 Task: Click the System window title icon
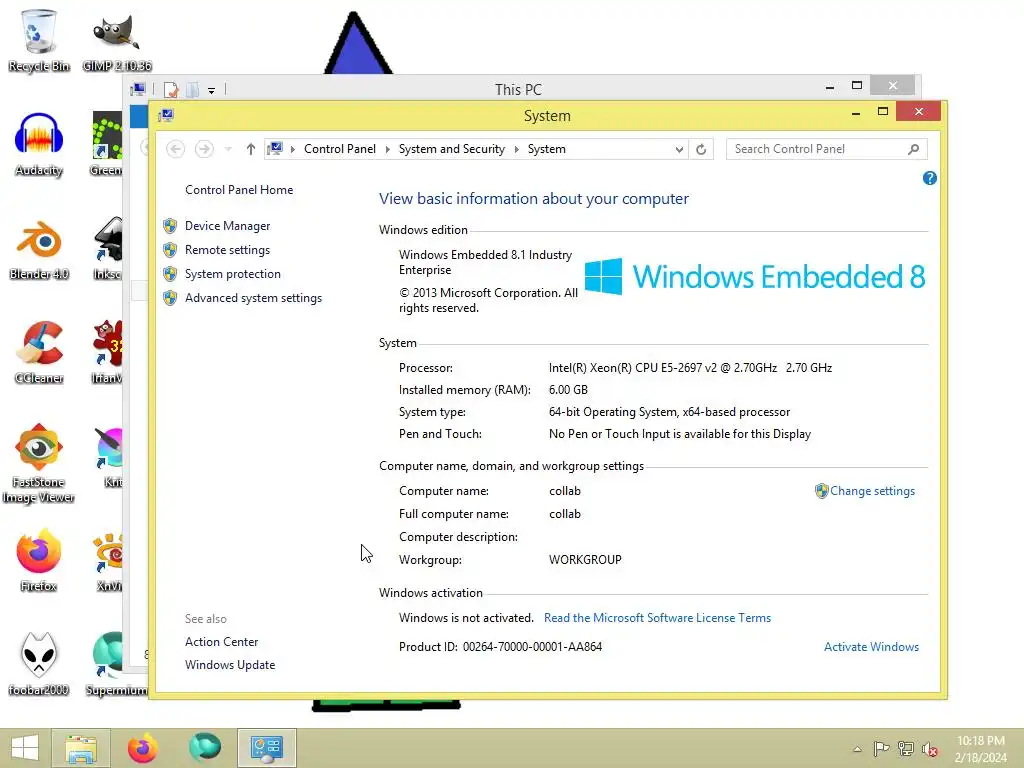pyautogui.click(x=167, y=116)
